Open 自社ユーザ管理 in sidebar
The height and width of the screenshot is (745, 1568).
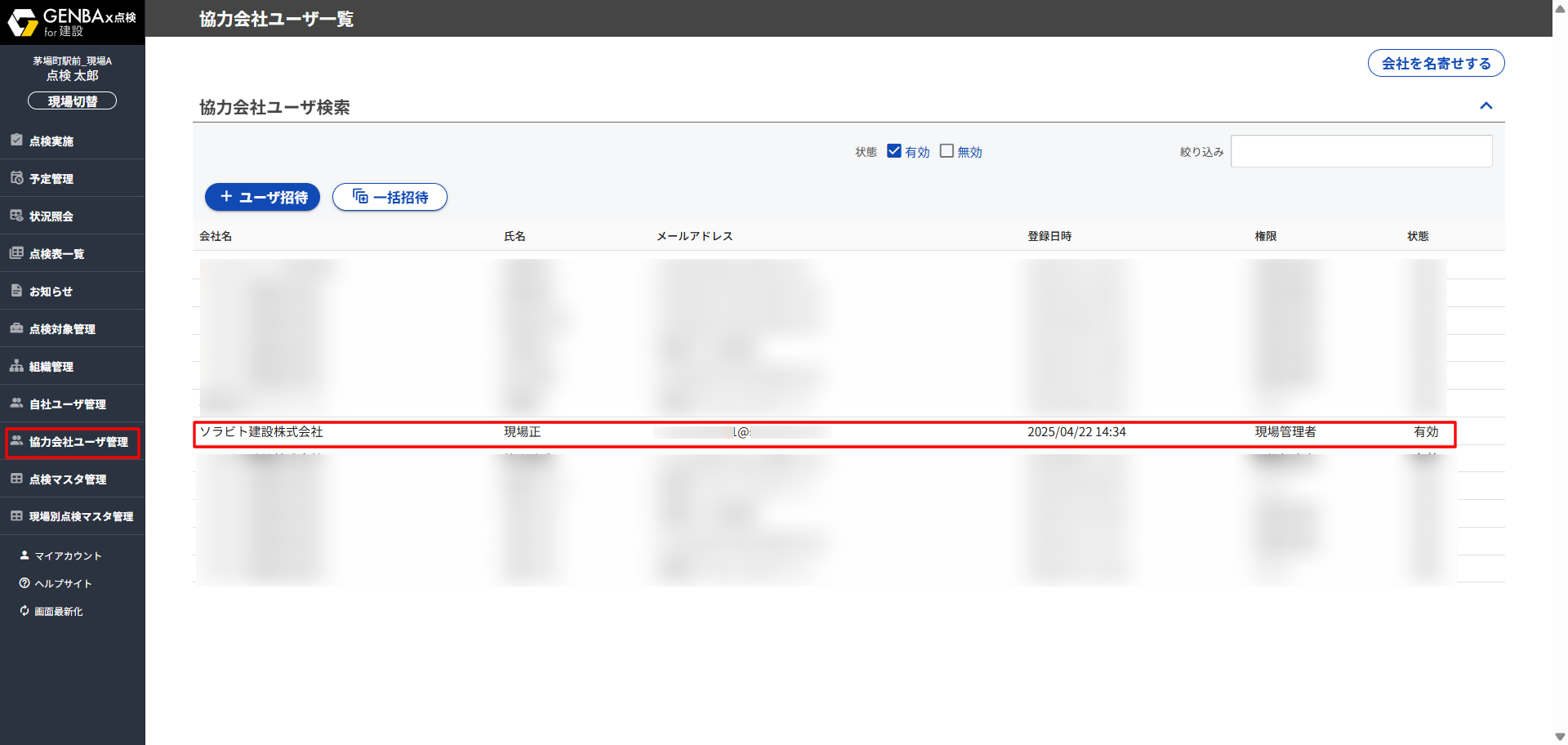(x=68, y=404)
